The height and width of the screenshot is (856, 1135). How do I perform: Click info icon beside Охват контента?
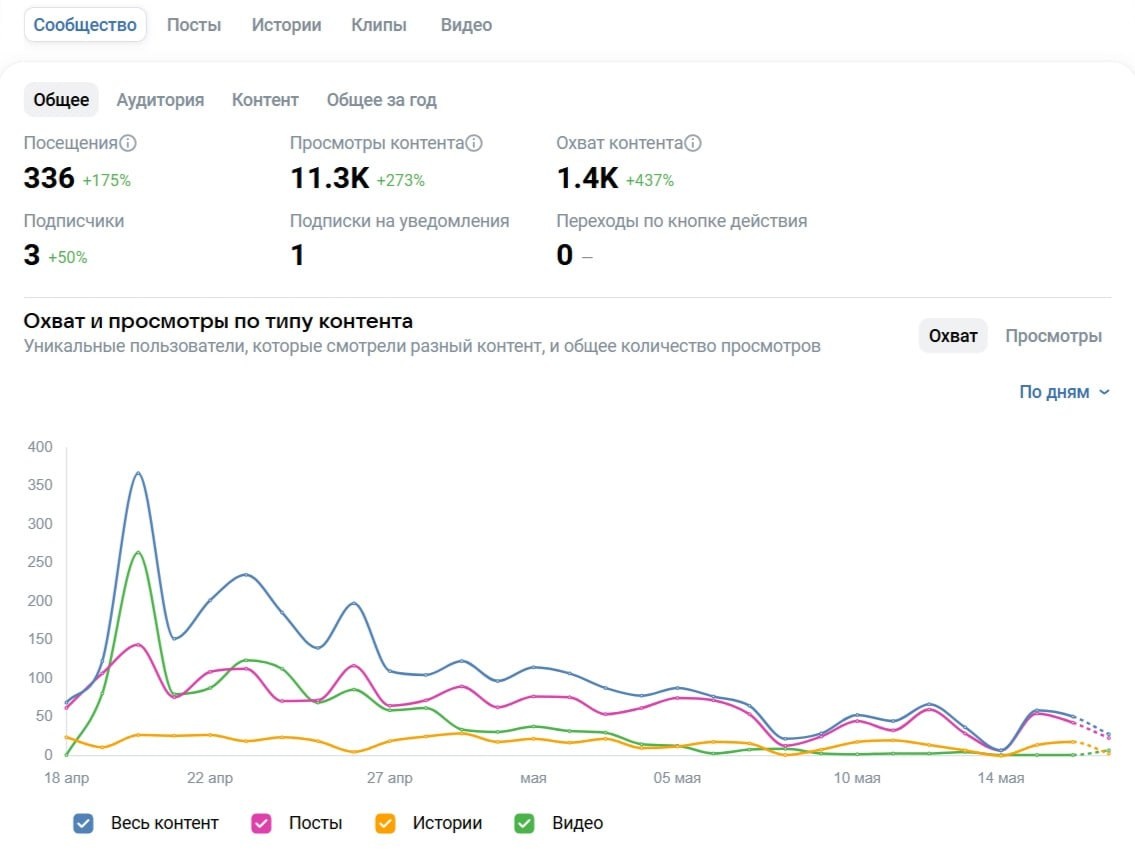point(693,143)
